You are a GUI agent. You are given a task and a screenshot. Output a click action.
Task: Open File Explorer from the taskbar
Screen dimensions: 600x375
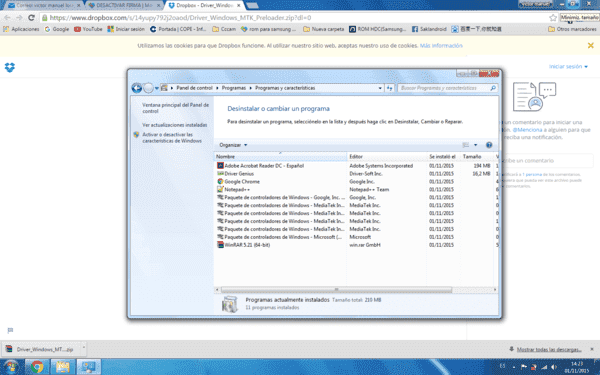pyautogui.click(x=63, y=367)
